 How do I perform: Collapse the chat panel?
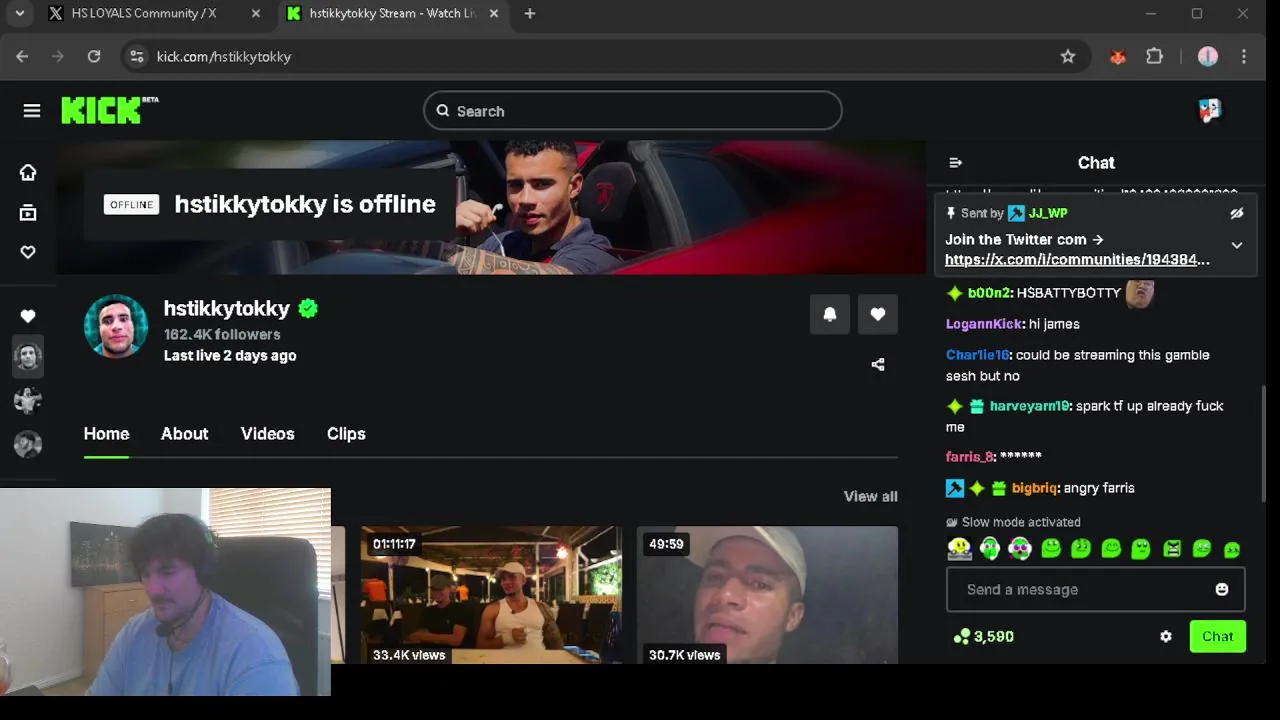(x=955, y=162)
